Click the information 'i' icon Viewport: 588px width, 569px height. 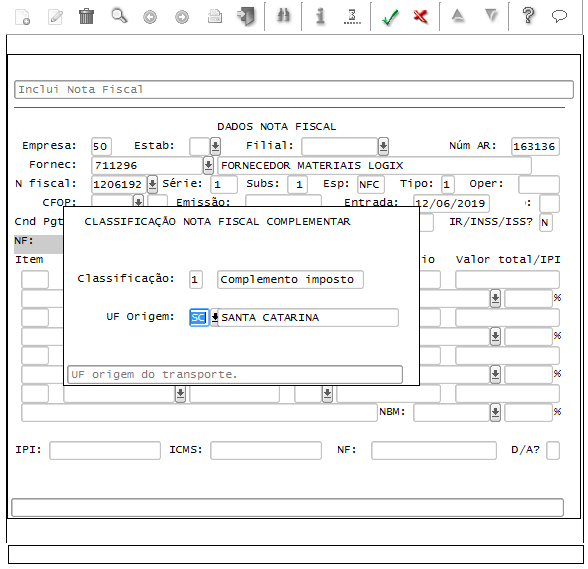(320, 17)
